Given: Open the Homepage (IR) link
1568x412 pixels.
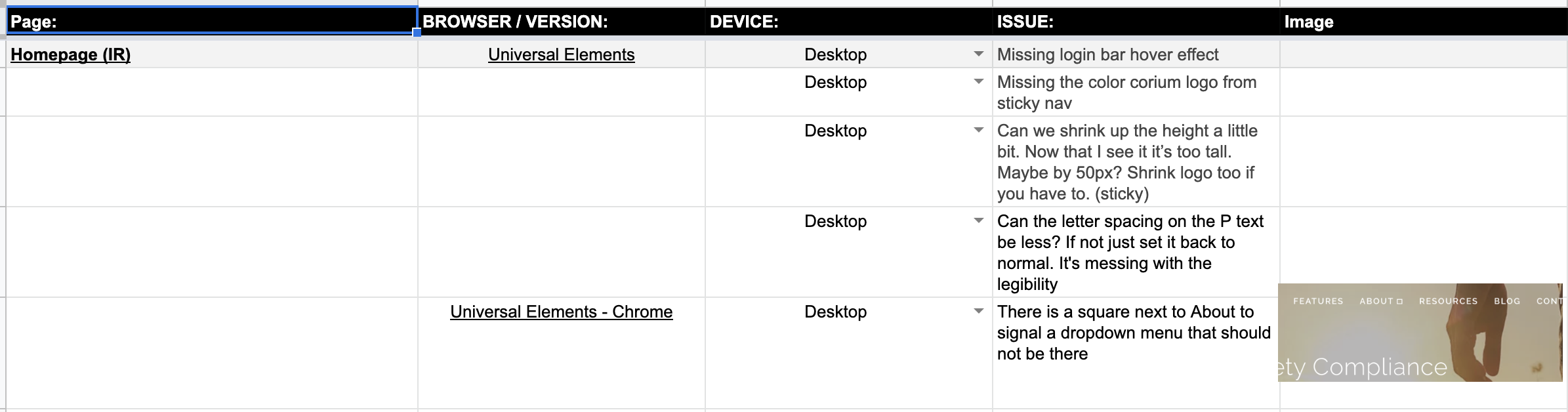Looking at the screenshot, I should 70,54.
